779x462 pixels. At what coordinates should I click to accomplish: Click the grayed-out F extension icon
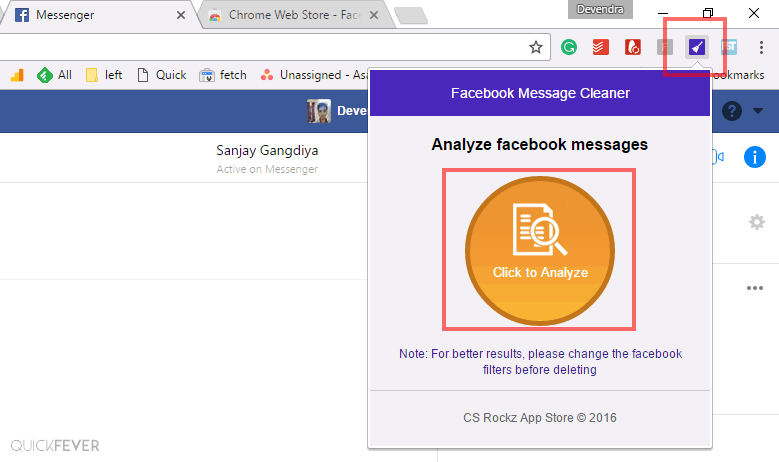665,47
